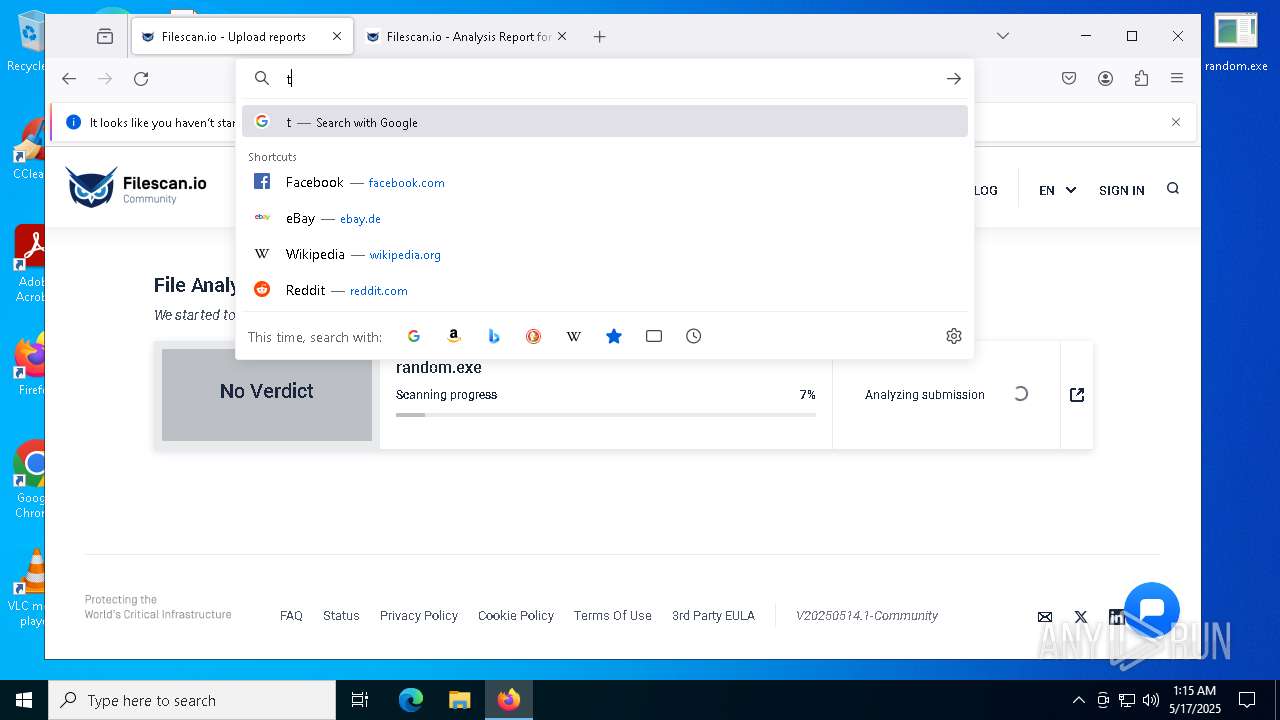Viewport: 1280px width, 720px height.
Task: Click the scanning progress bar
Action: coord(606,414)
